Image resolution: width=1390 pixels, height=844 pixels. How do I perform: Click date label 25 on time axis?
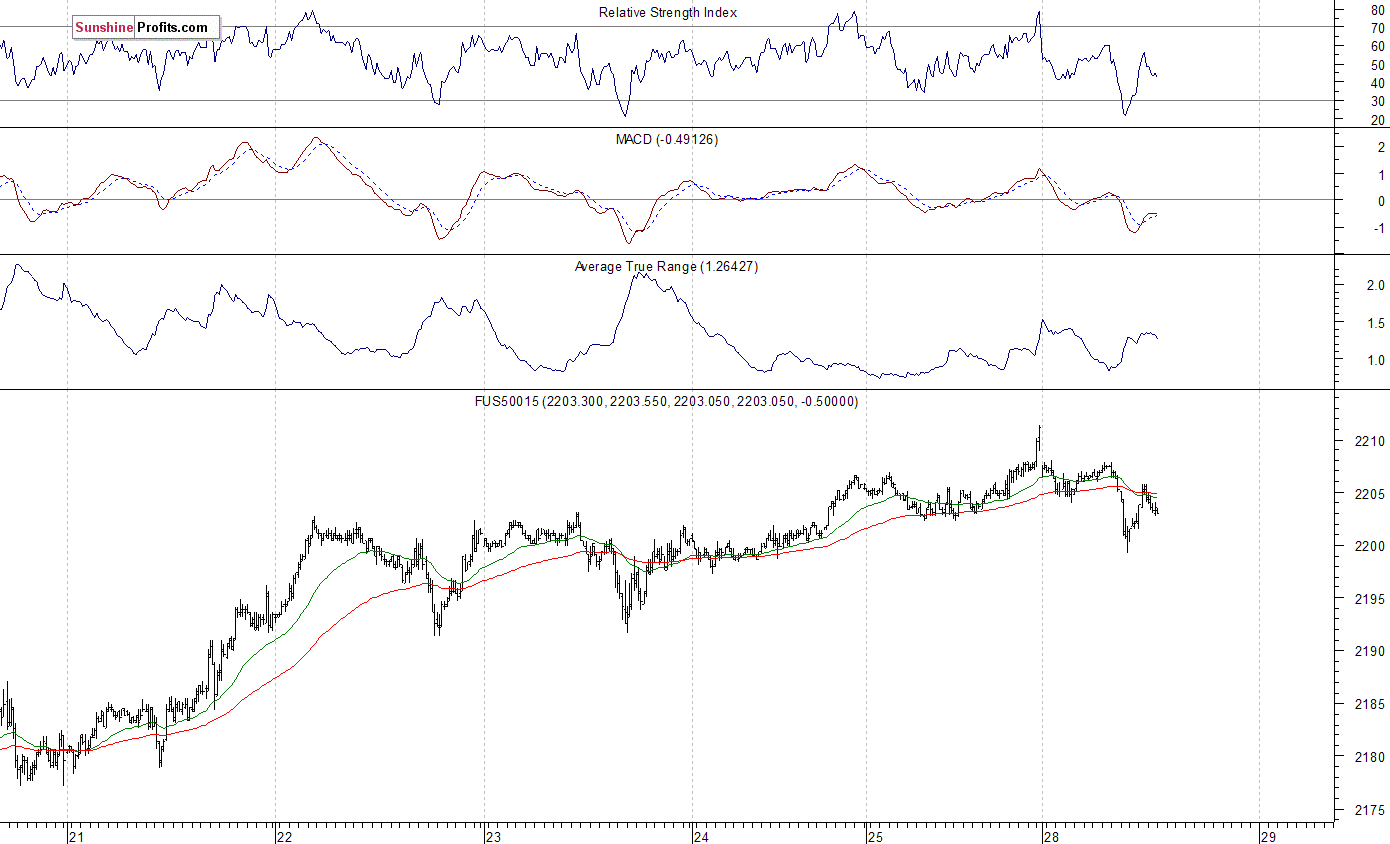point(874,836)
